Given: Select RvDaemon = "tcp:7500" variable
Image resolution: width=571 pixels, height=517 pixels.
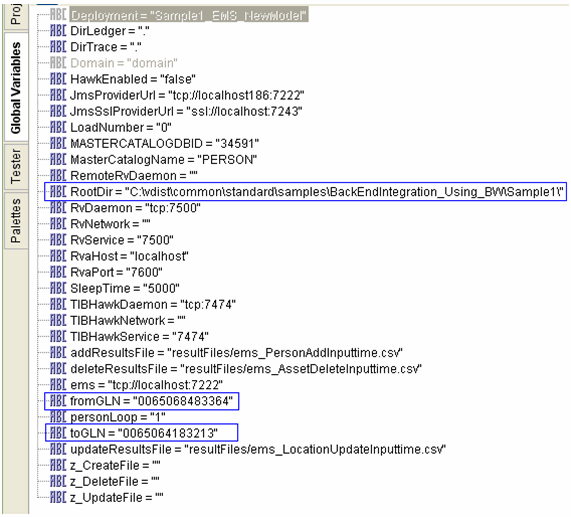Looking at the screenshot, I should point(135,208).
